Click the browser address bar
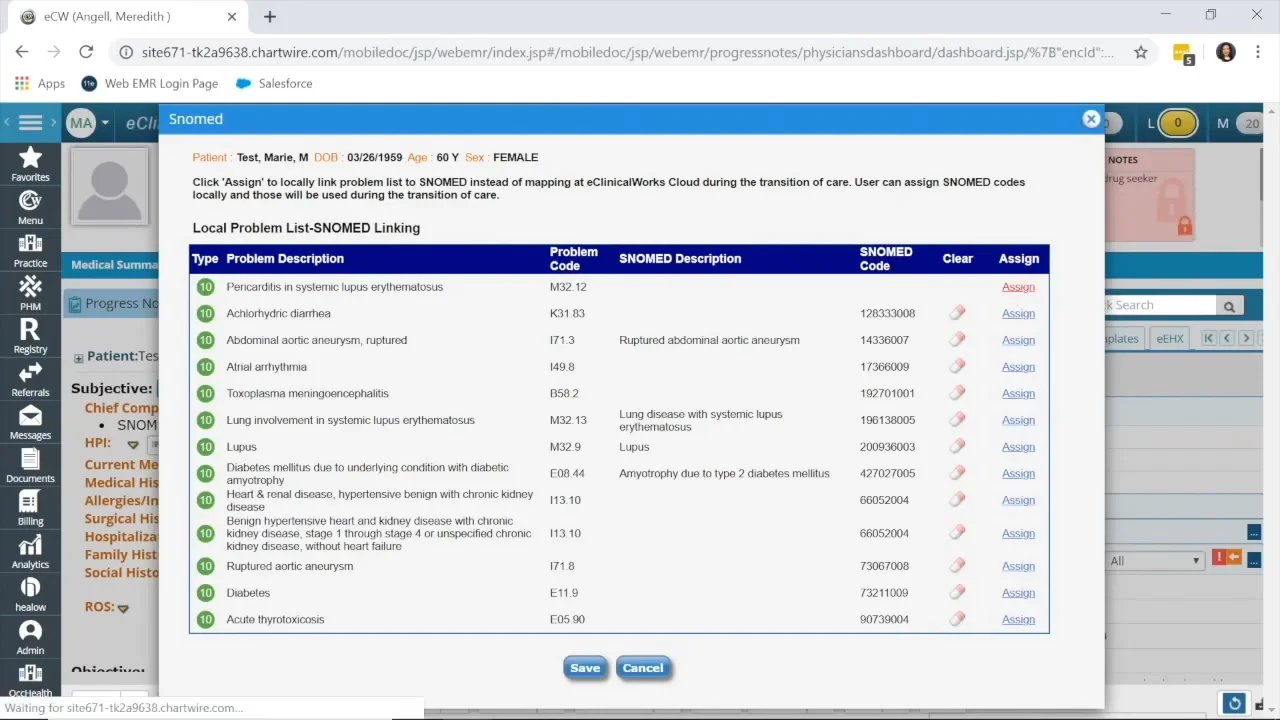 tap(627, 52)
